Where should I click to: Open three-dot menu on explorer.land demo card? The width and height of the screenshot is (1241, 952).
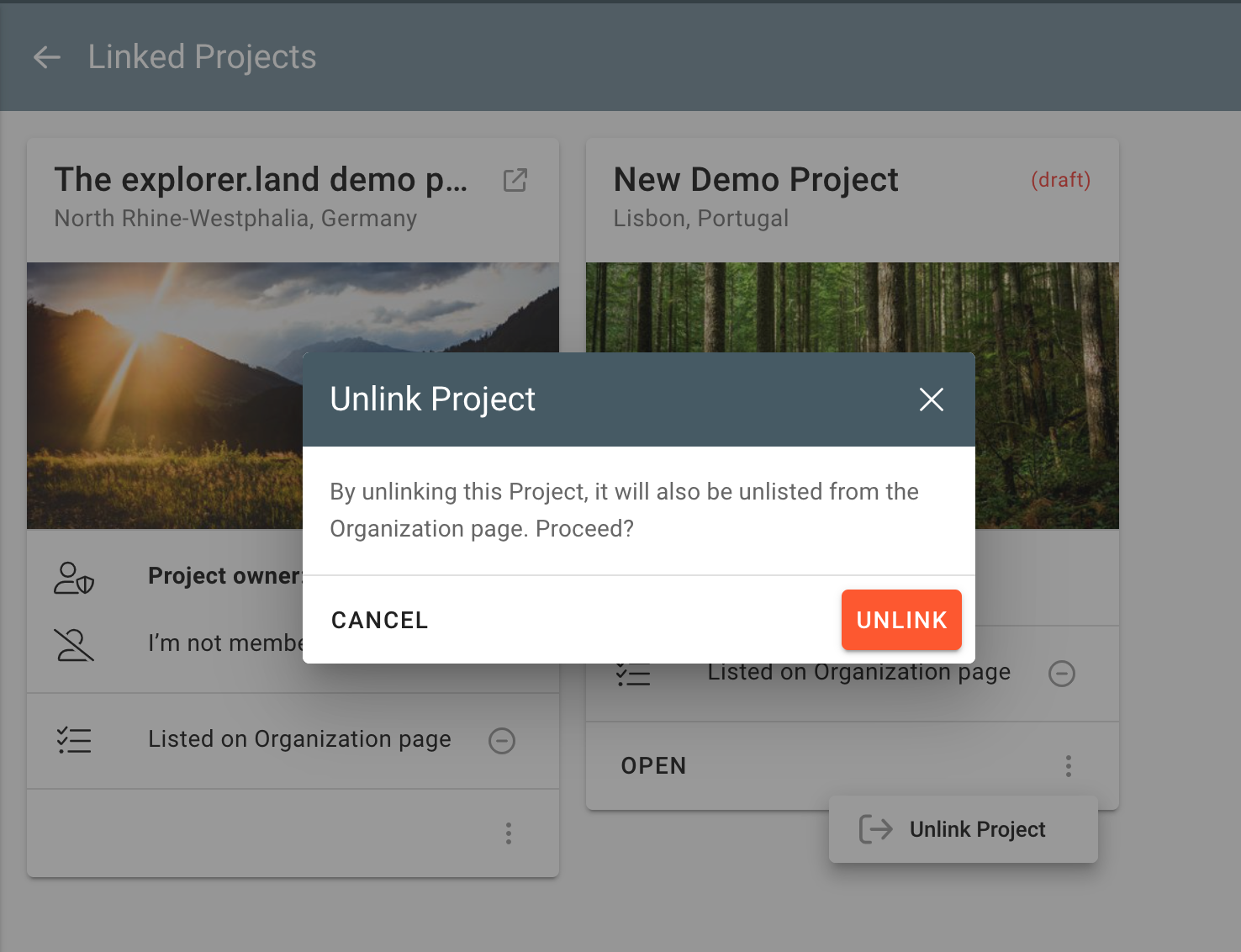point(508,833)
